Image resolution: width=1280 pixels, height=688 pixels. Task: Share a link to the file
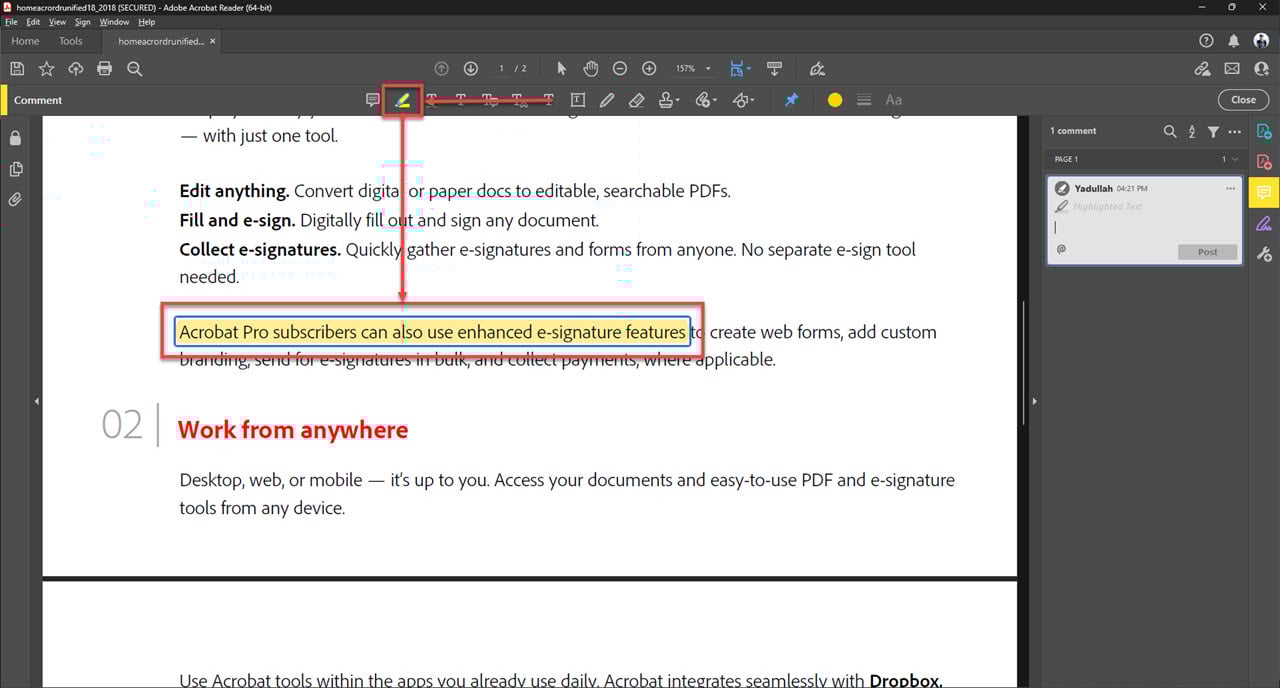(1203, 69)
